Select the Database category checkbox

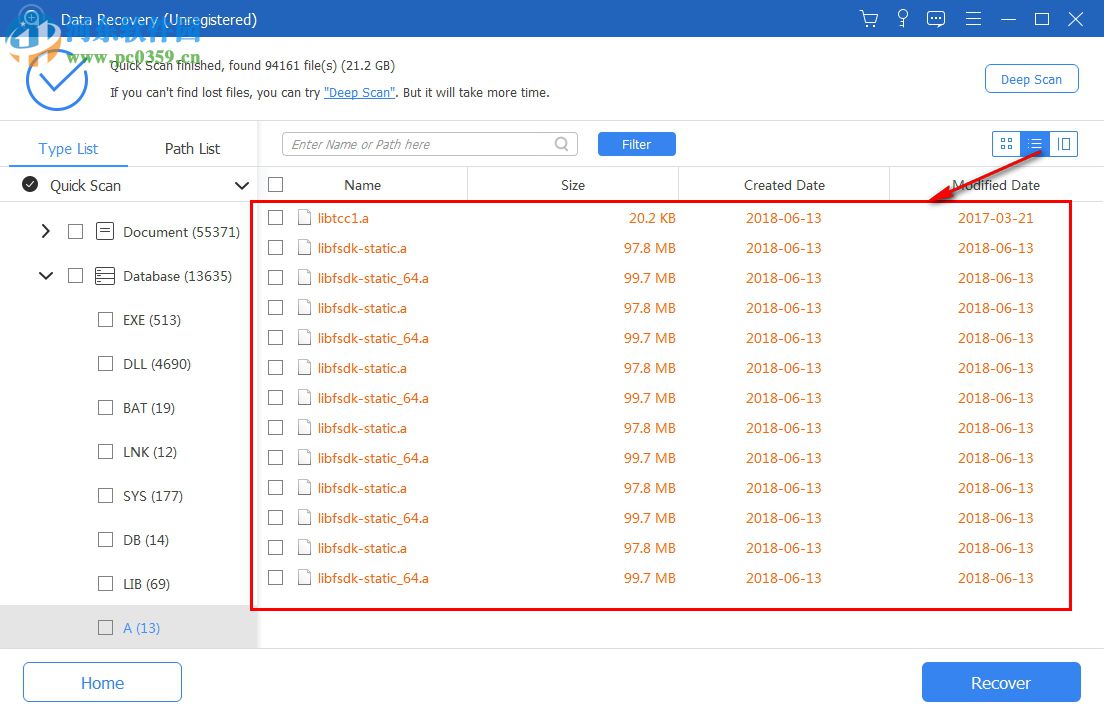[75, 276]
